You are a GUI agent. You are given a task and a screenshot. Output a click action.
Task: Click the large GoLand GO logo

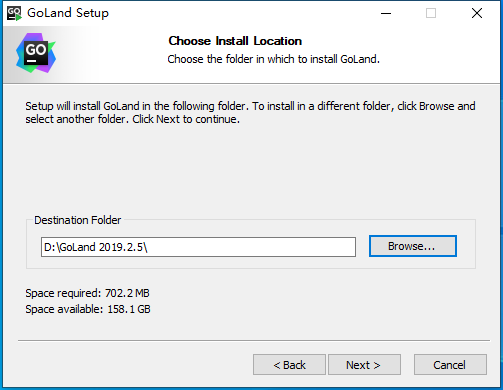click(x=36, y=53)
